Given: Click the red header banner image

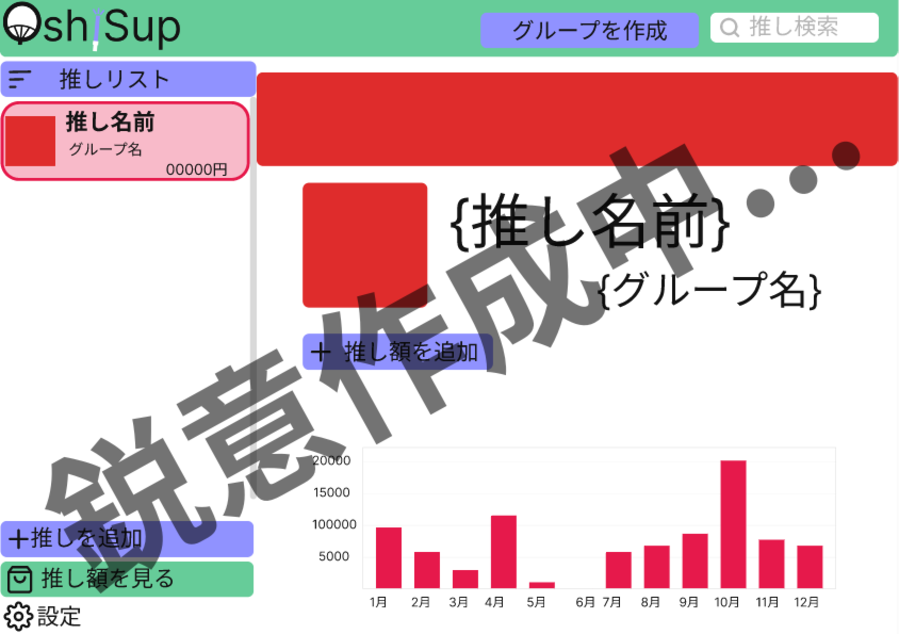Looking at the screenshot, I should (x=577, y=119).
